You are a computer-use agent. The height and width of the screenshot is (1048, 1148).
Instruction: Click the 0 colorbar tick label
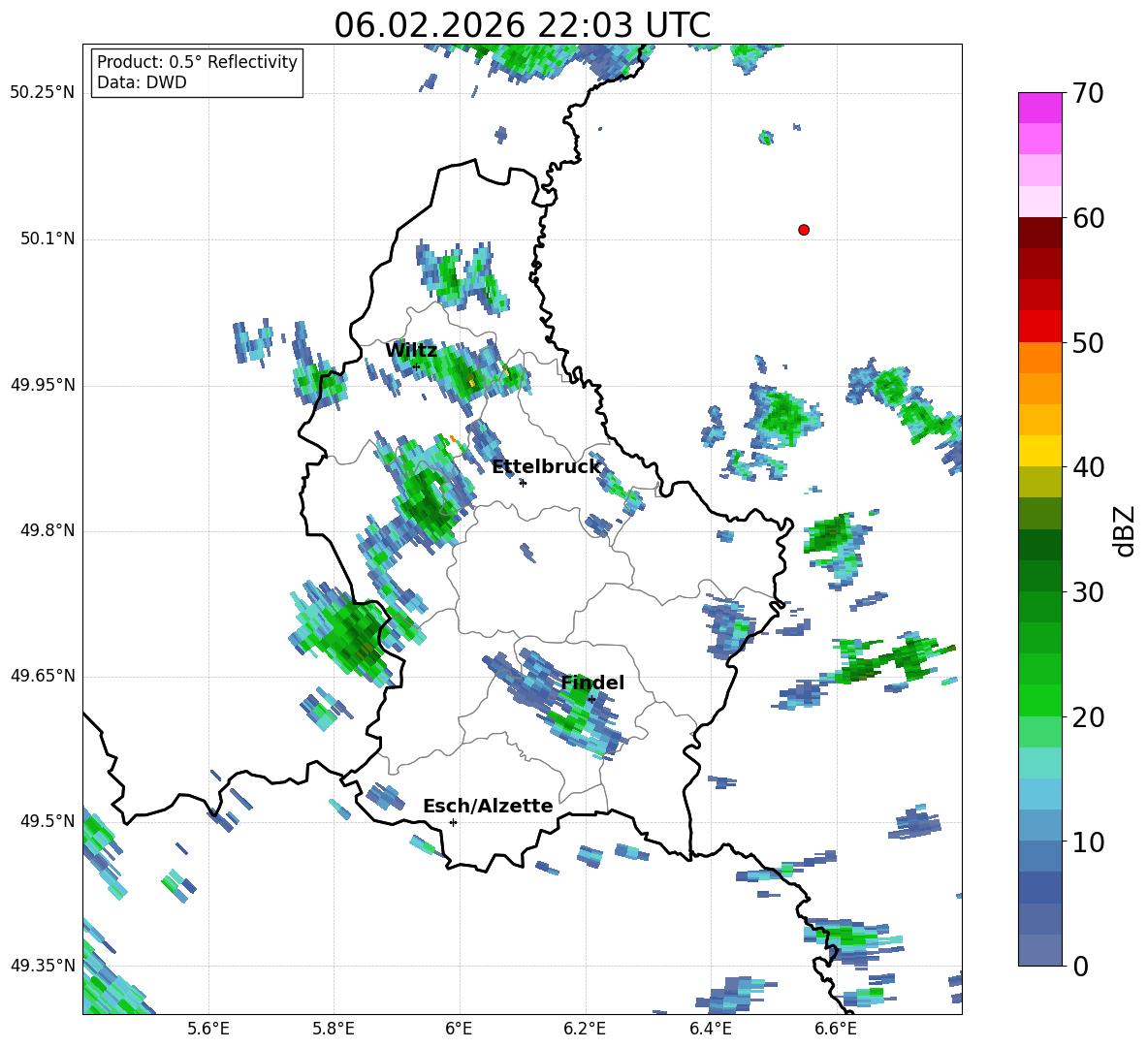(x=1080, y=966)
